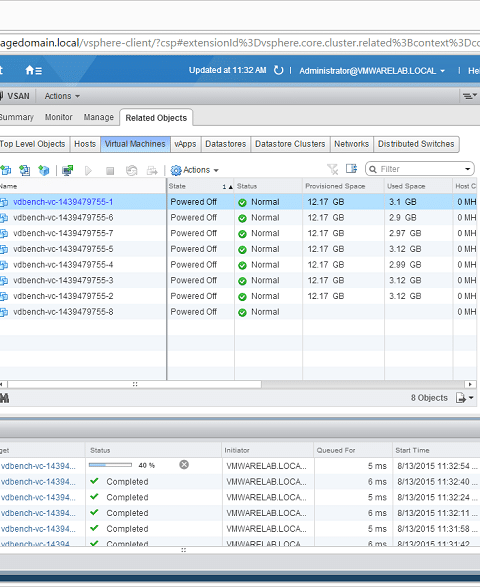Click the scroll right arrow of VM table

[470, 384]
